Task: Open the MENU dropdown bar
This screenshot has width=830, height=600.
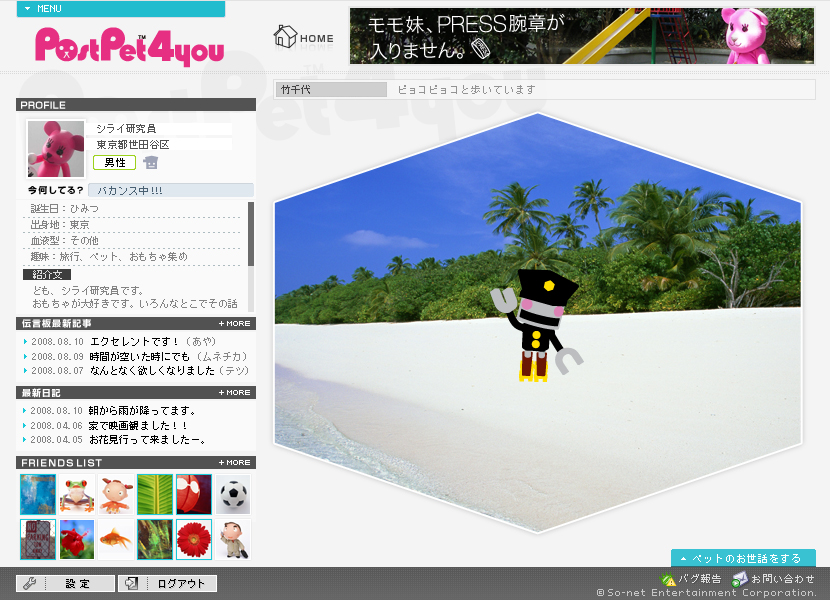Action: 121,8
